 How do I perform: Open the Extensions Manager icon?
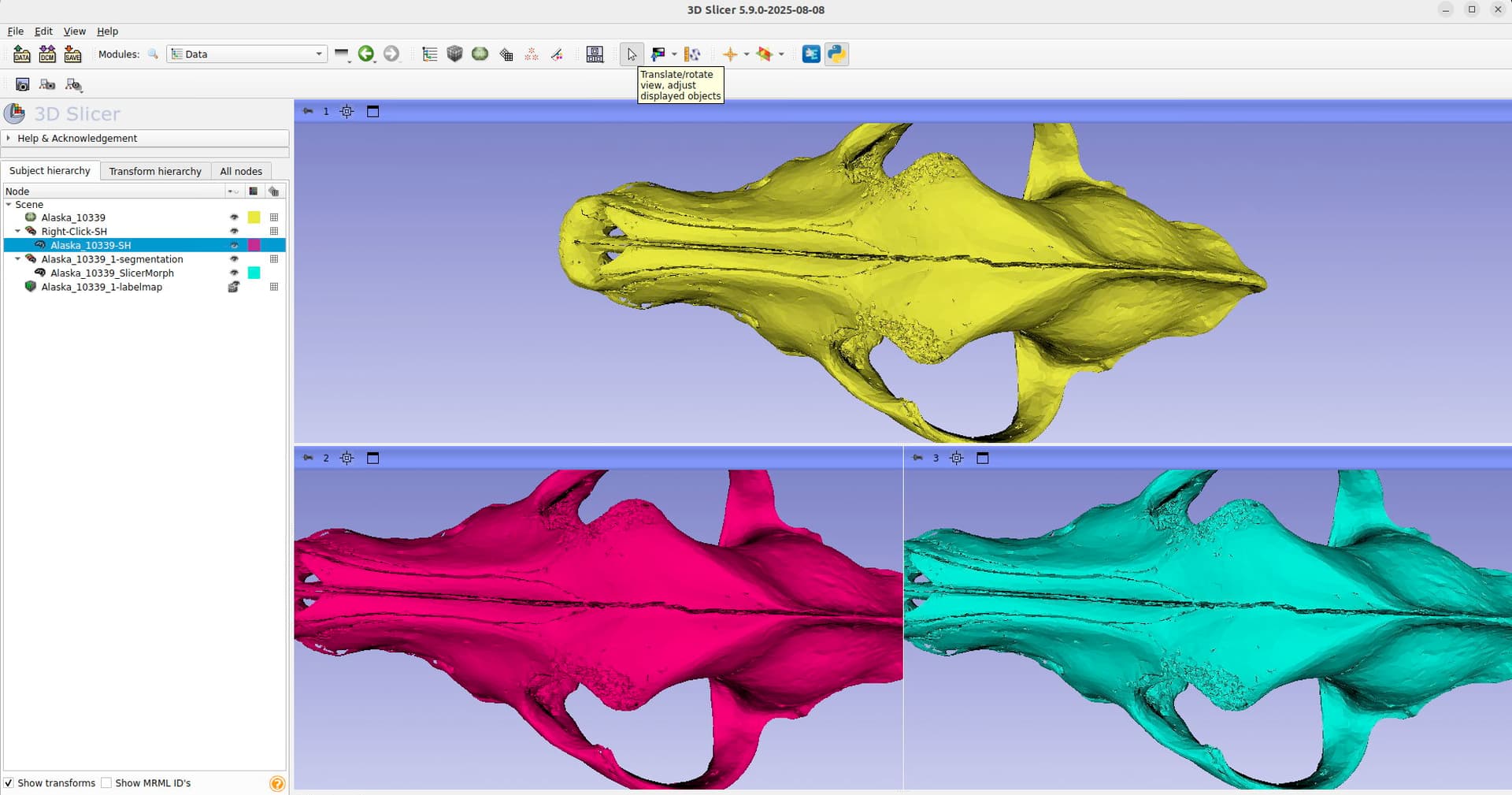coord(811,54)
